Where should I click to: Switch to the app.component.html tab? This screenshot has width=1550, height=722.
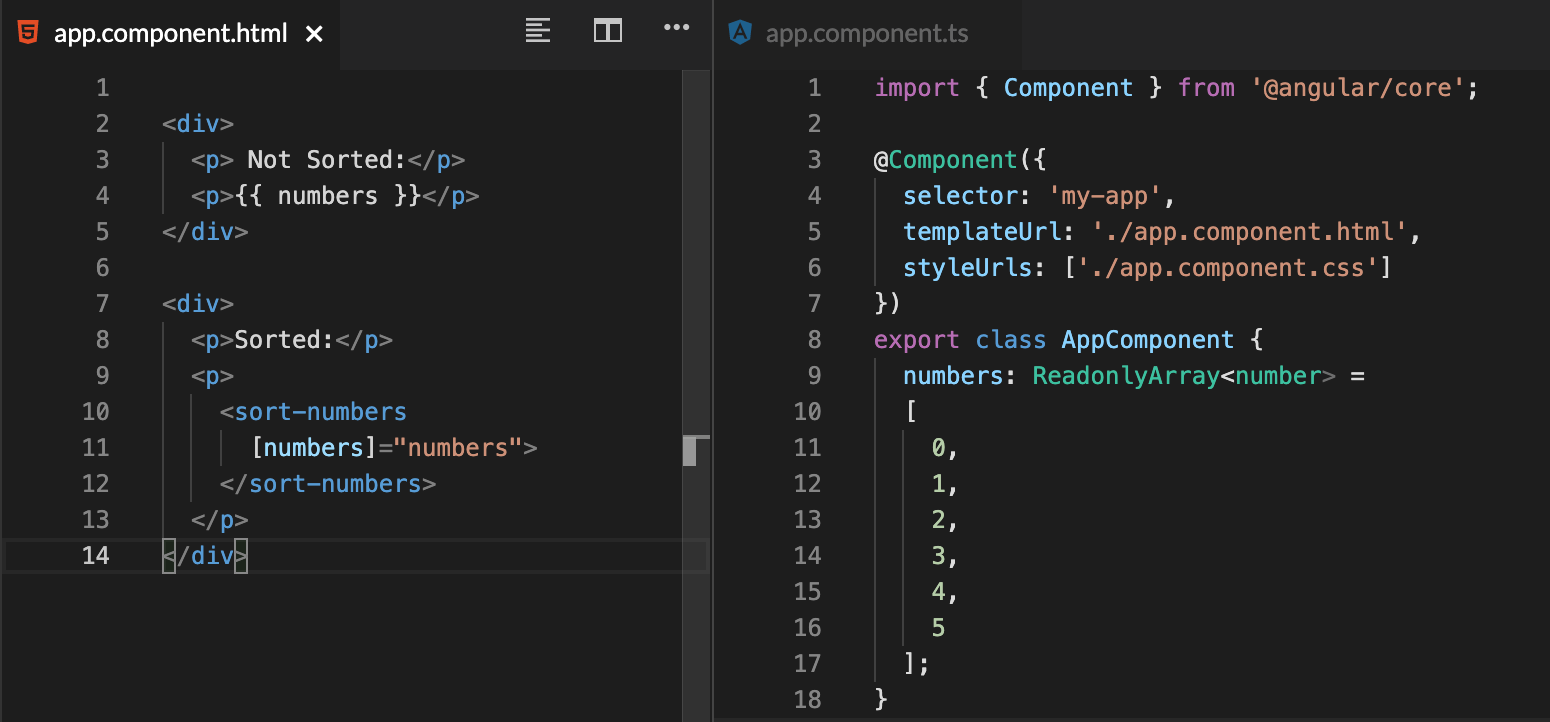coord(170,34)
